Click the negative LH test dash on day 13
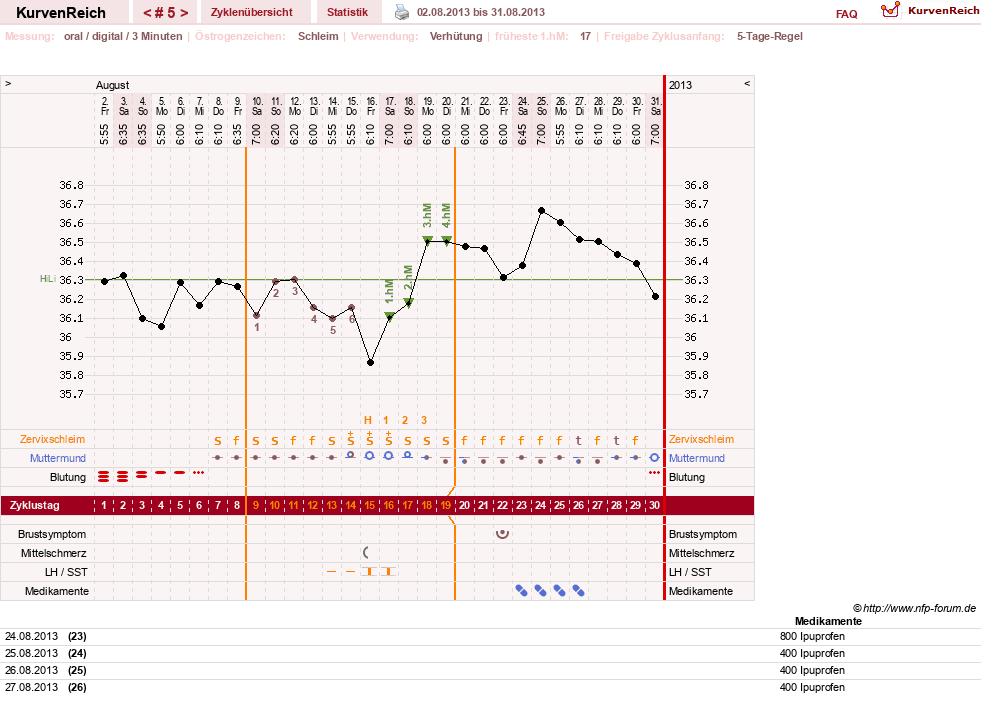Image resolution: width=981 pixels, height=720 pixels. pyautogui.click(x=332, y=572)
